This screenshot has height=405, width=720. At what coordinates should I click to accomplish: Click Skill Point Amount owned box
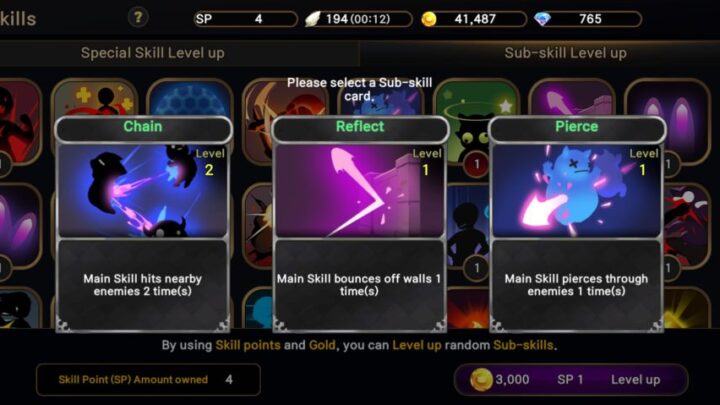pos(148,380)
